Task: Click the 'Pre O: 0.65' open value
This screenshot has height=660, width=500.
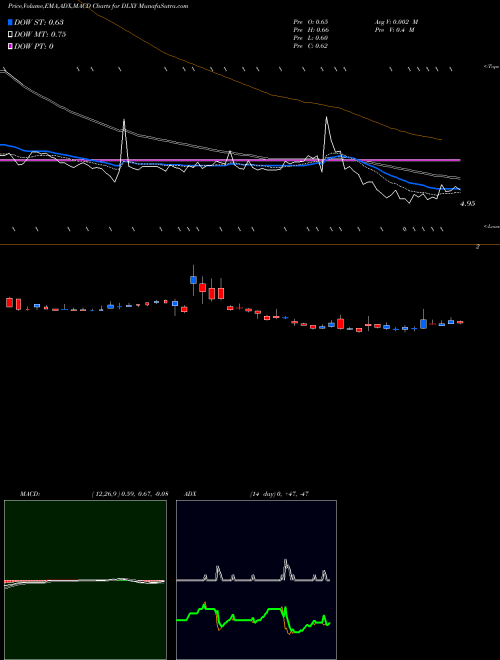Action: point(311,22)
